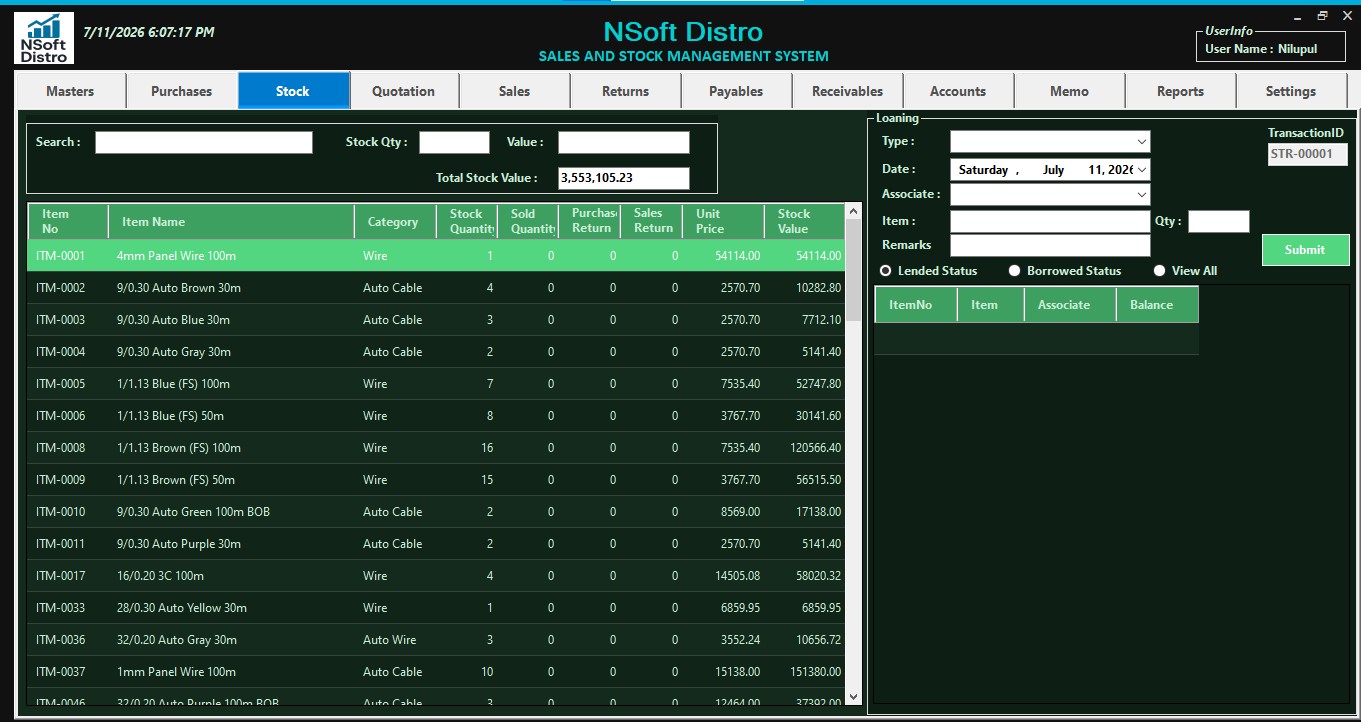The width and height of the screenshot is (1361, 722).
Task: Sort by the Item Name column header
Action: pyautogui.click(x=231, y=221)
